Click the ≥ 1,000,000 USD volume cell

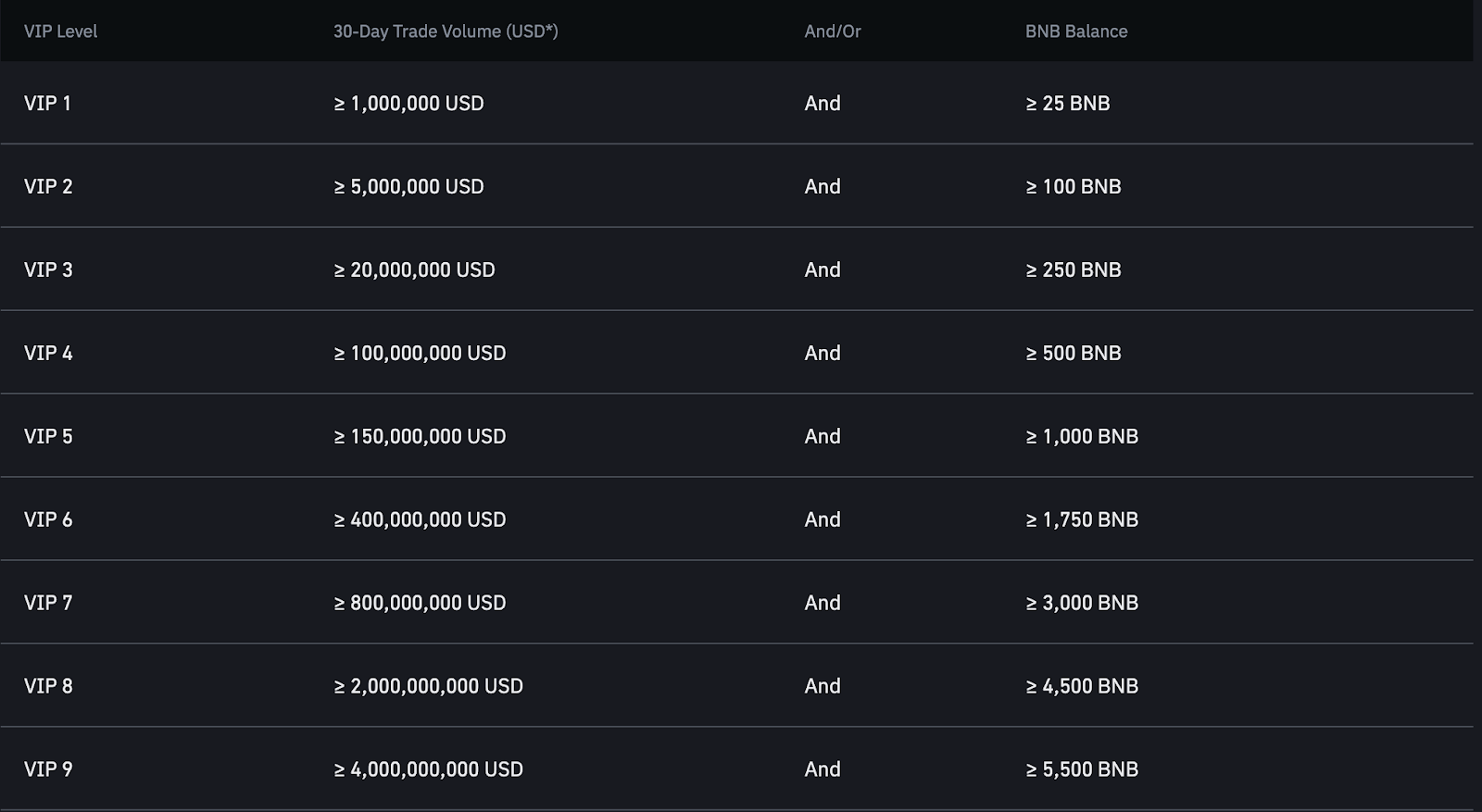click(408, 104)
